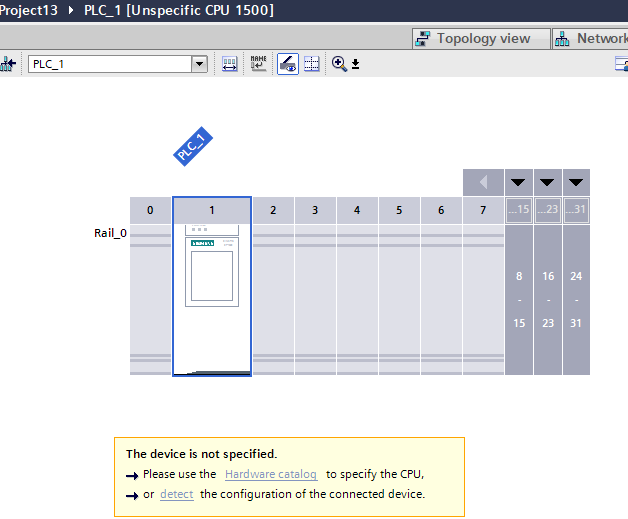Open the Hardware catalog link
The height and width of the screenshot is (519, 628).
(270, 474)
